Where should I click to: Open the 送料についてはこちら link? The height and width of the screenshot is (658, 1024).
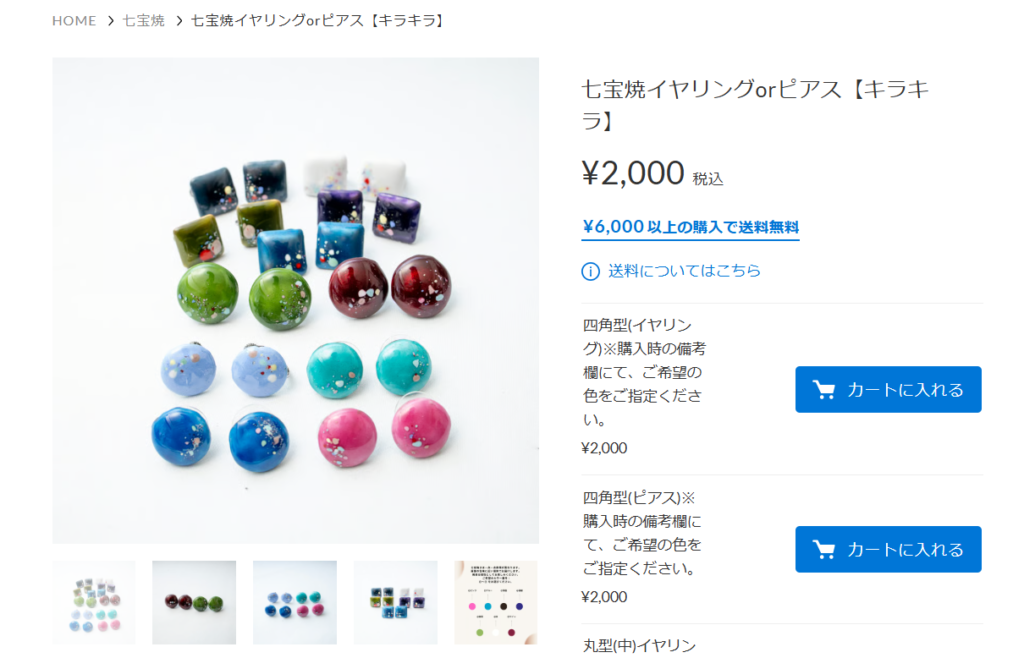pyautogui.click(x=684, y=271)
